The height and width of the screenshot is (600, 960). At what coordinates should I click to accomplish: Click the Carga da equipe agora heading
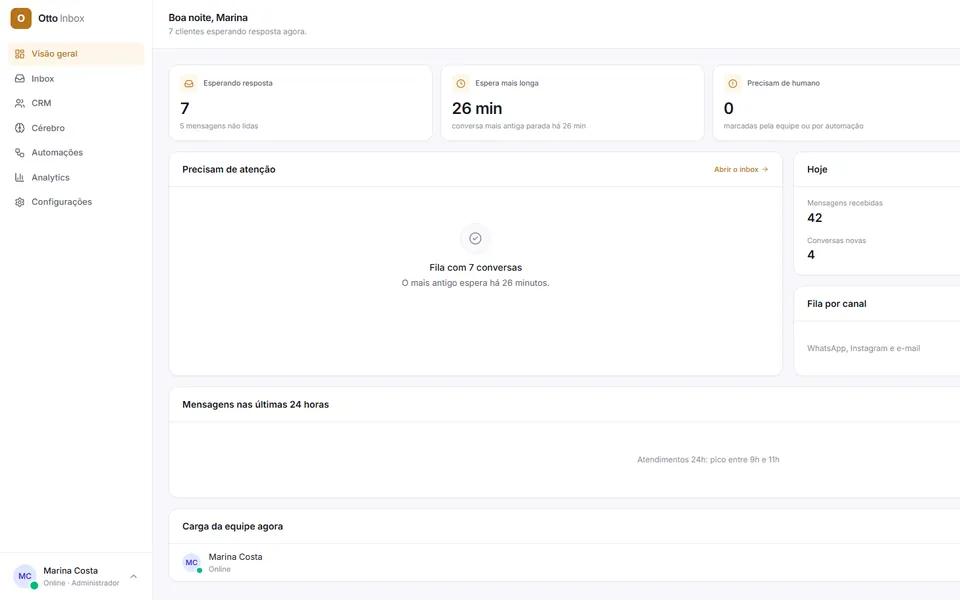click(233, 527)
